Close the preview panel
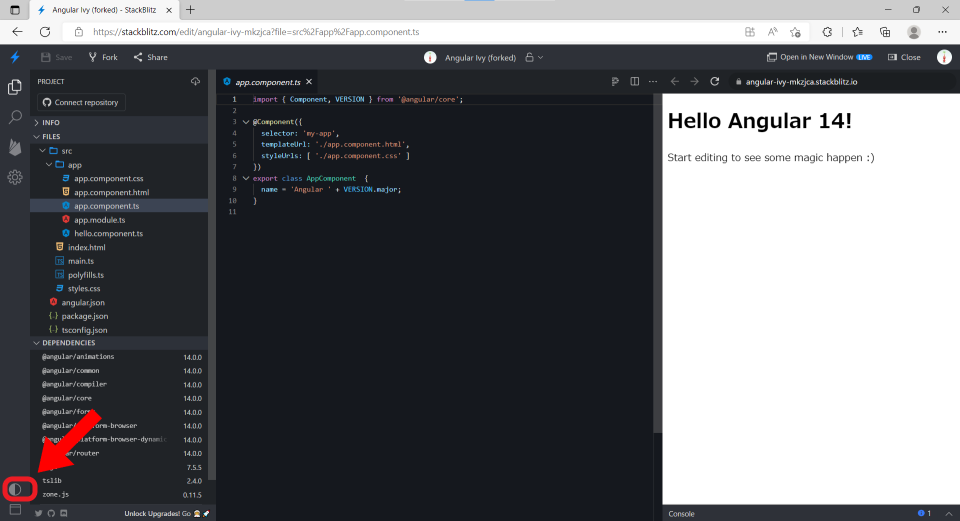The width and height of the screenshot is (960, 521). tap(904, 57)
